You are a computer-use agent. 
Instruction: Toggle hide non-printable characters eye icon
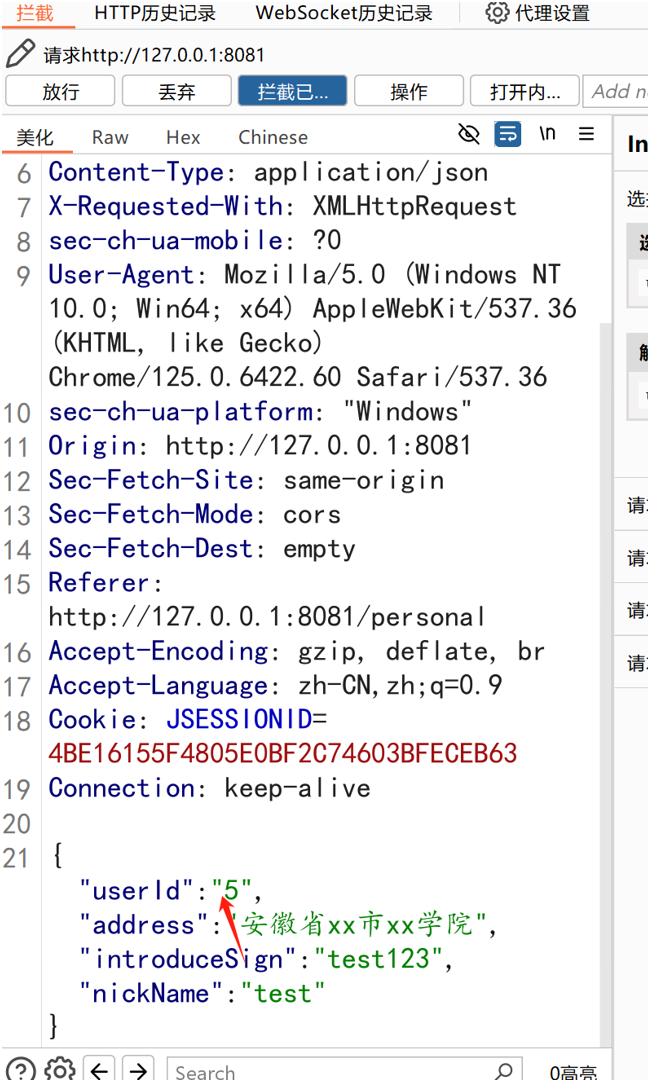(x=468, y=134)
